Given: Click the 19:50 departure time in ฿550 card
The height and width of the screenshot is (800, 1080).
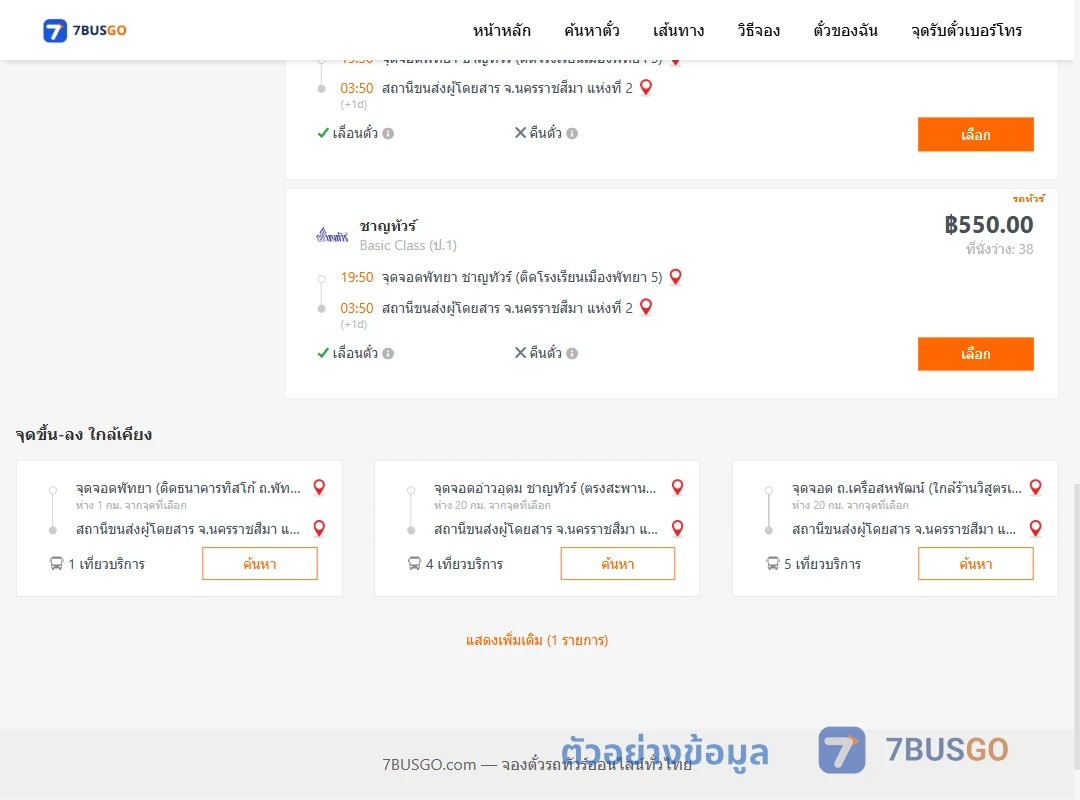Looking at the screenshot, I should (x=357, y=277).
